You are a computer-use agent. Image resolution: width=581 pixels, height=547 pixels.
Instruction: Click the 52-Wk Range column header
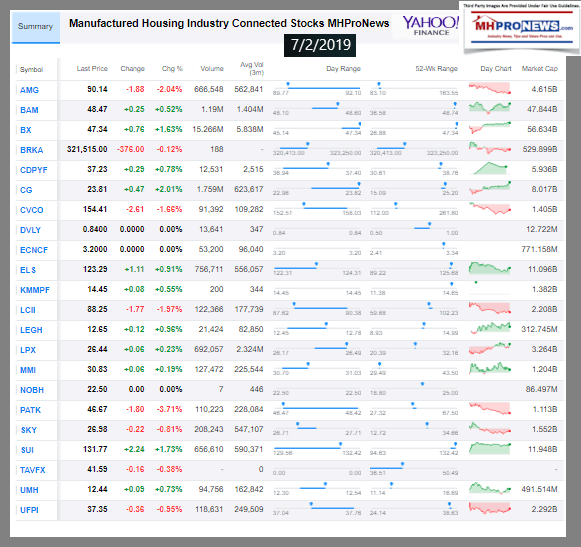tap(436, 69)
